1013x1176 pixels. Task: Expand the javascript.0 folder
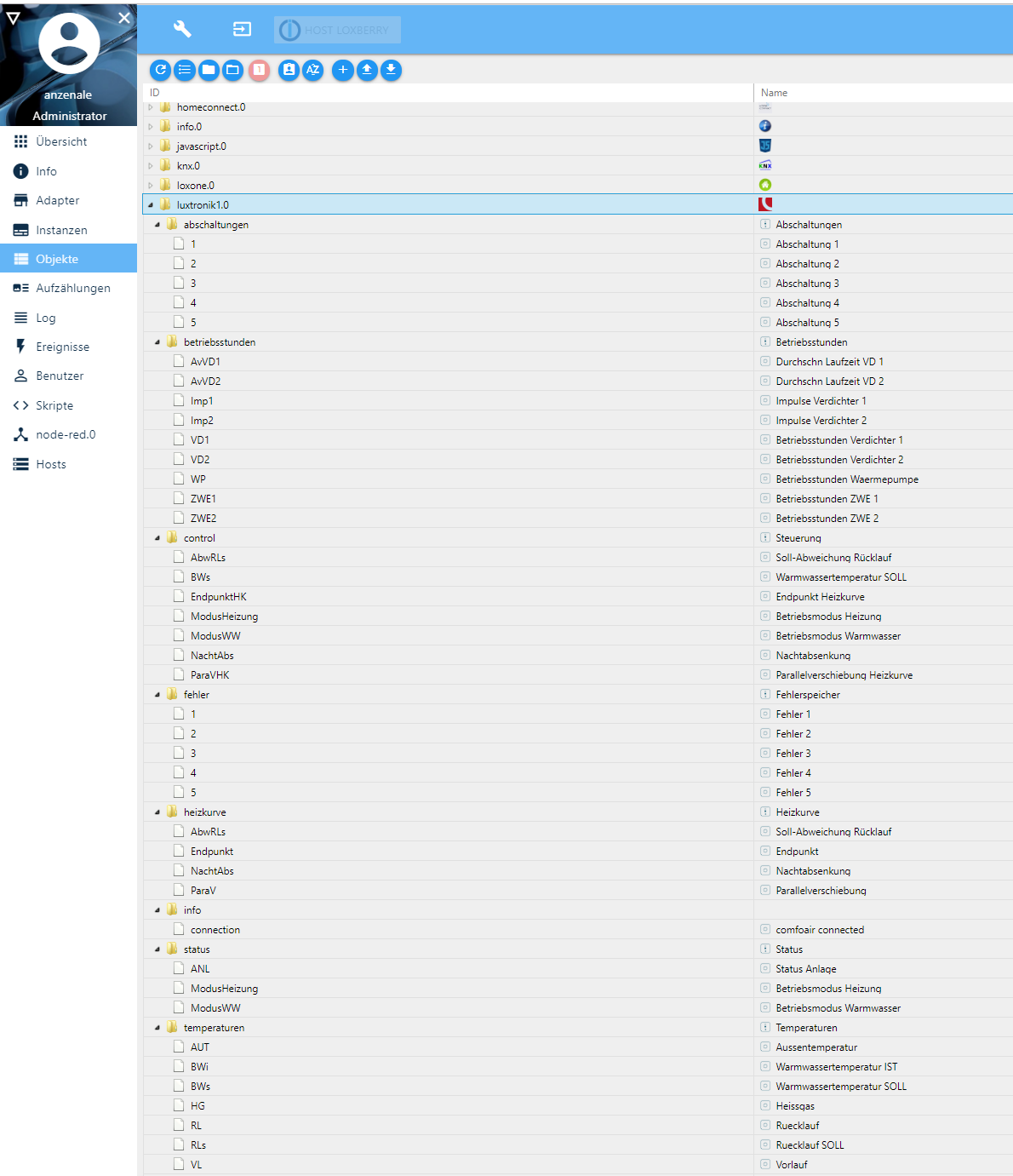[151, 146]
